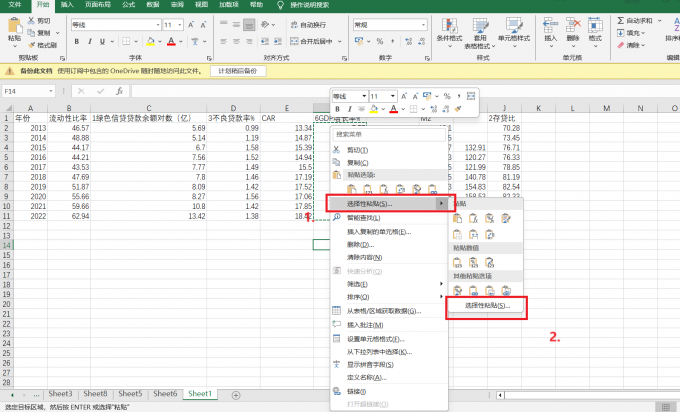The height and width of the screenshot is (412, 680).
Task: Apply mini toolbar red font color A
Action: pos(393,109)
